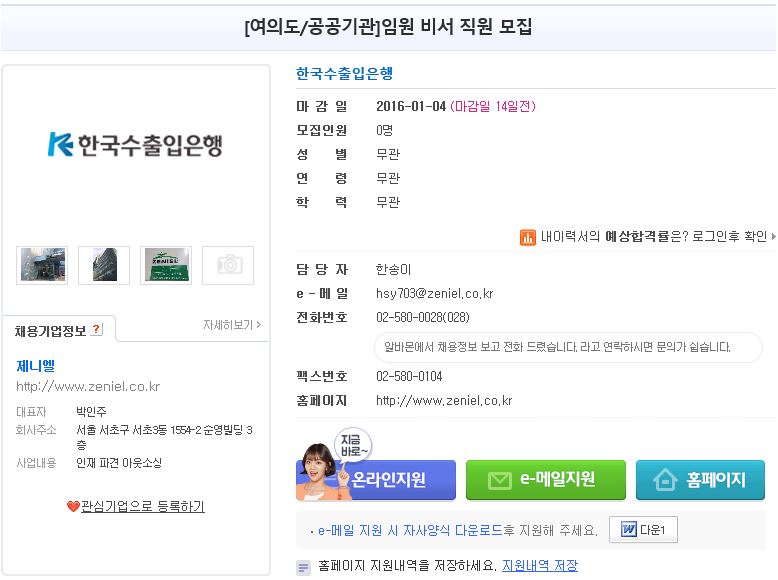Screen dimensions: 778x580
Task: Click the 한국수출입은행 blue heading
Action: click(344, 73)
